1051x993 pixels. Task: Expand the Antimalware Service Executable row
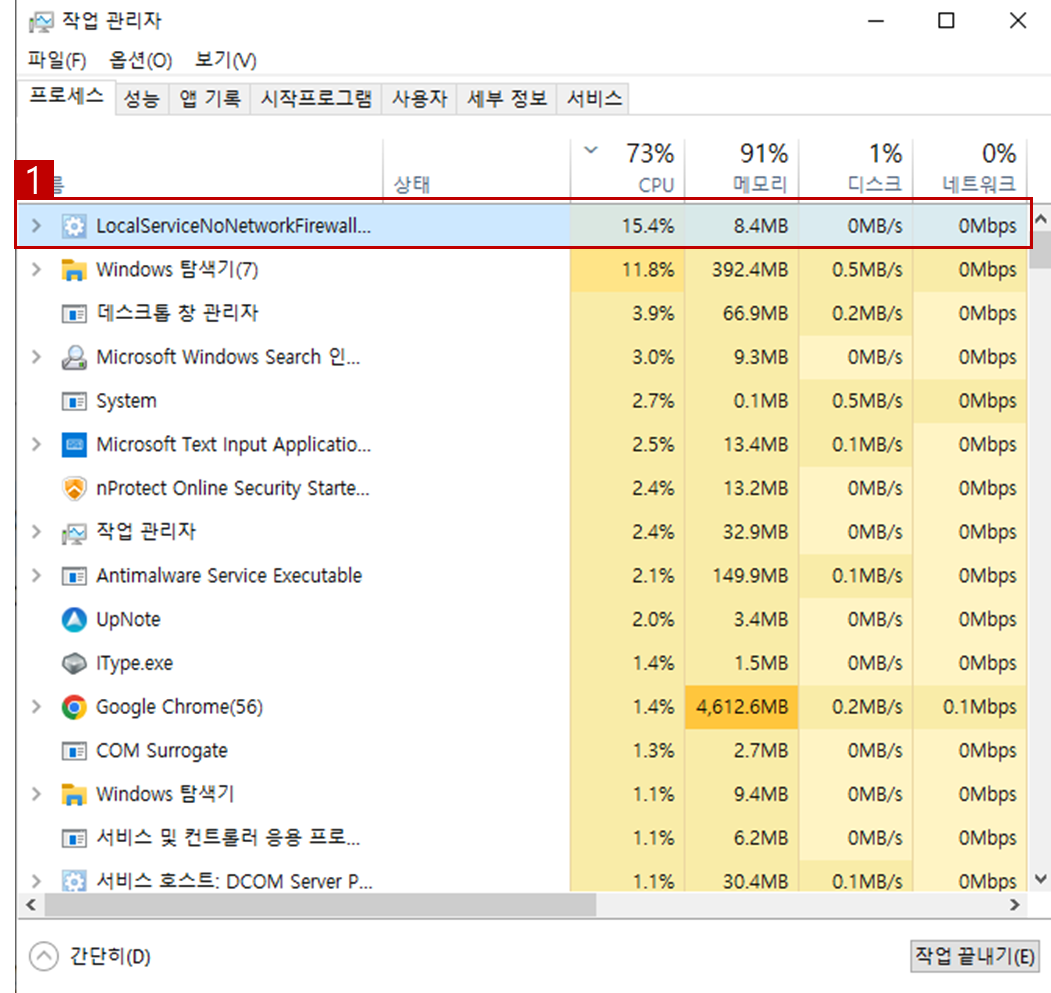point(36,576)
